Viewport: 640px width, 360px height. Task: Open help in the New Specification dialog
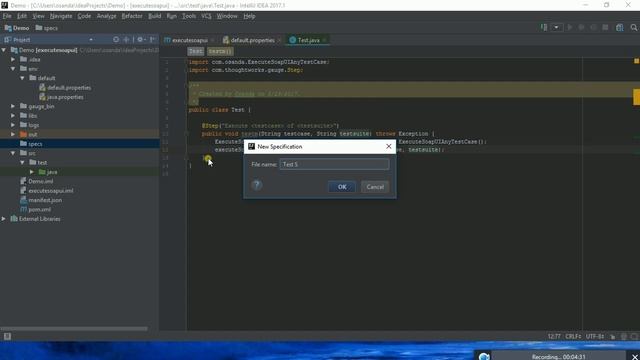257,185
